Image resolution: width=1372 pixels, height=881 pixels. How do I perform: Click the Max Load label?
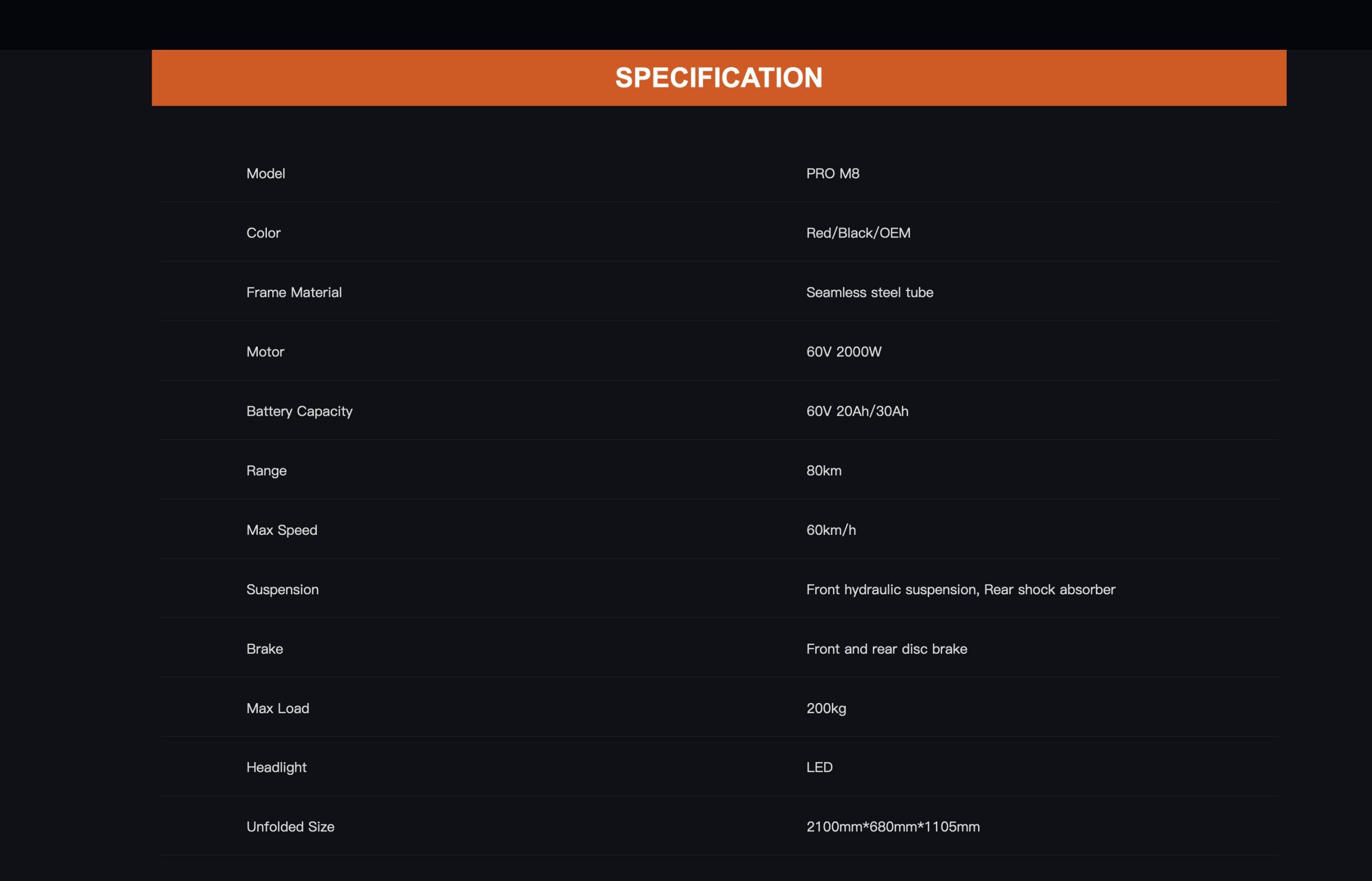(x=278, y=709)
